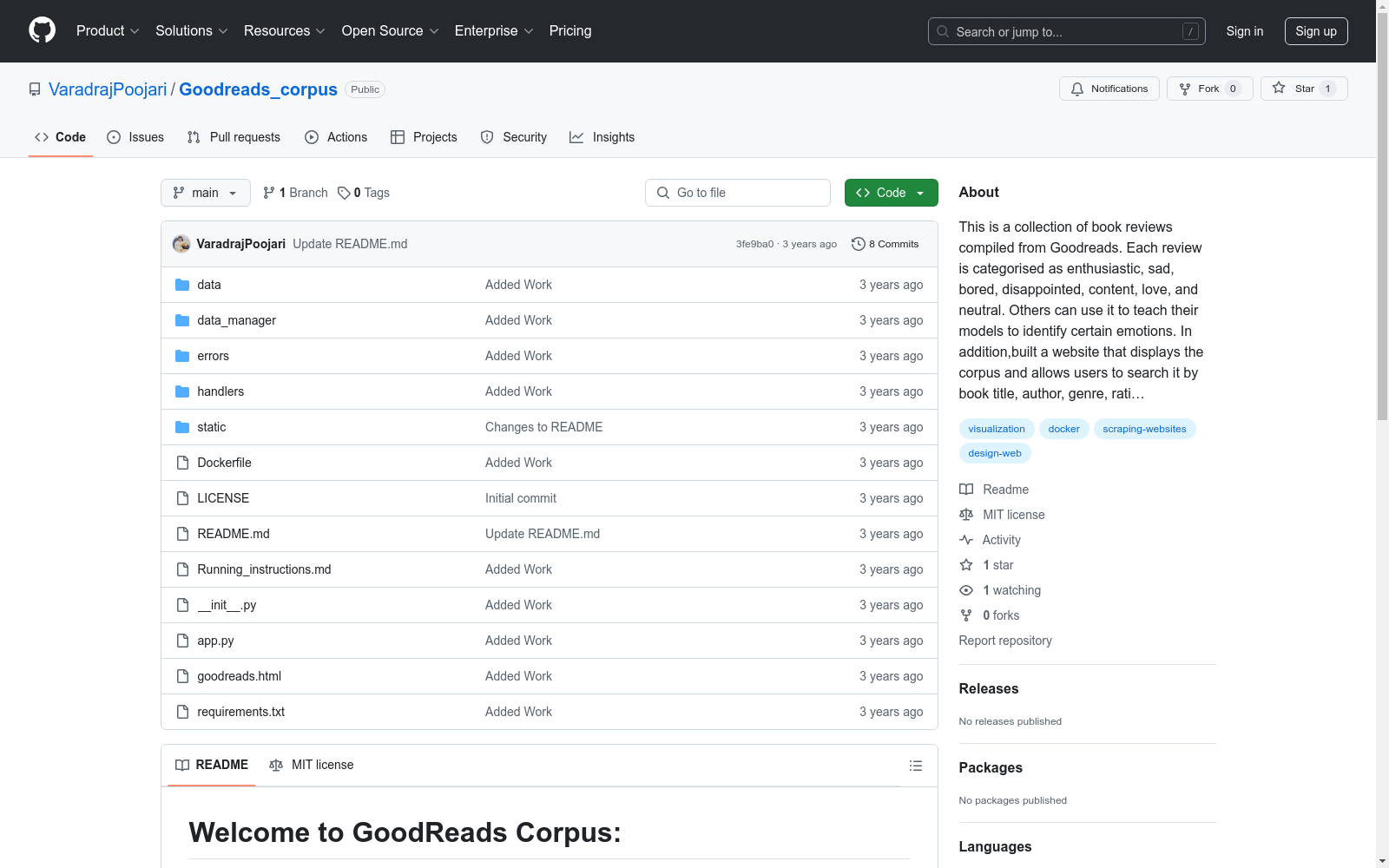
Task: Click the GitHub logo icon
Action: click(42, 30)
